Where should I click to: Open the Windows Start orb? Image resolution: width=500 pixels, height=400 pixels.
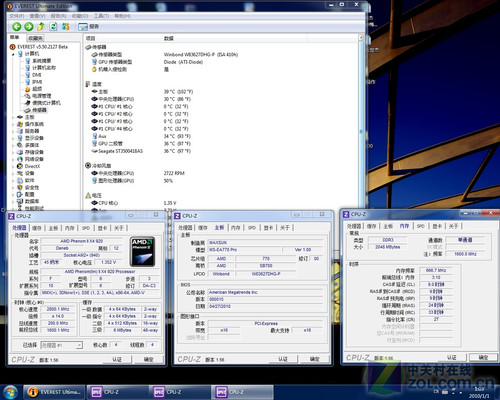pos(10,392)
